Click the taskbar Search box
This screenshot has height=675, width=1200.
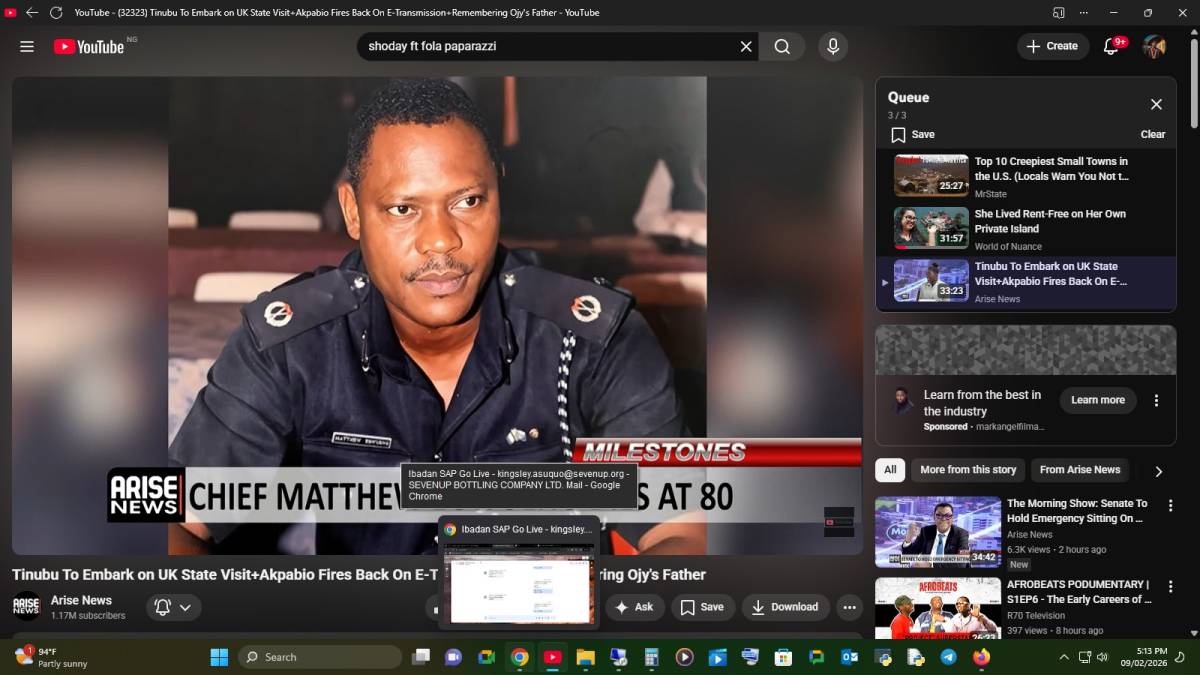click(320, 657)
